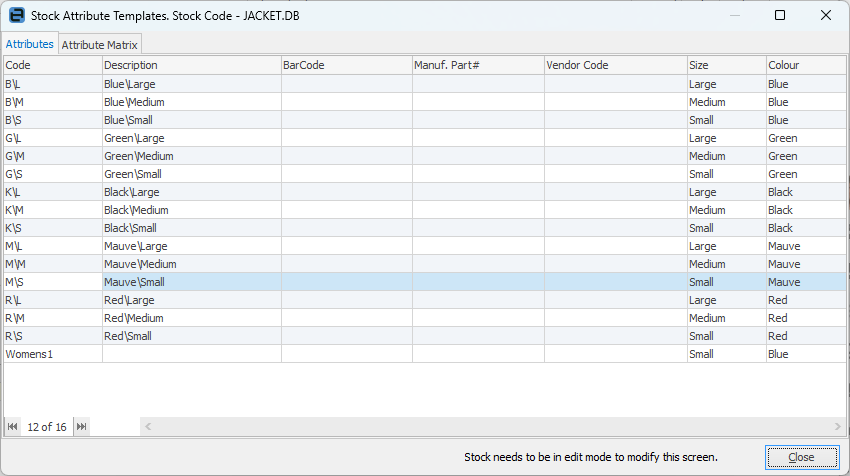This screenshot has height=476, width=850.
Task: Click the Green\Medium description cell
Action: (x=191, y=156)
